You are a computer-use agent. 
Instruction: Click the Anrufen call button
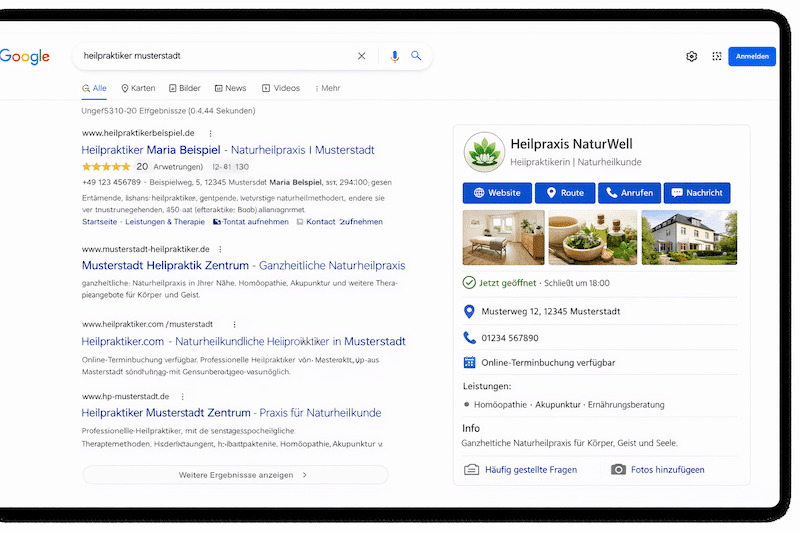[630, 193]
